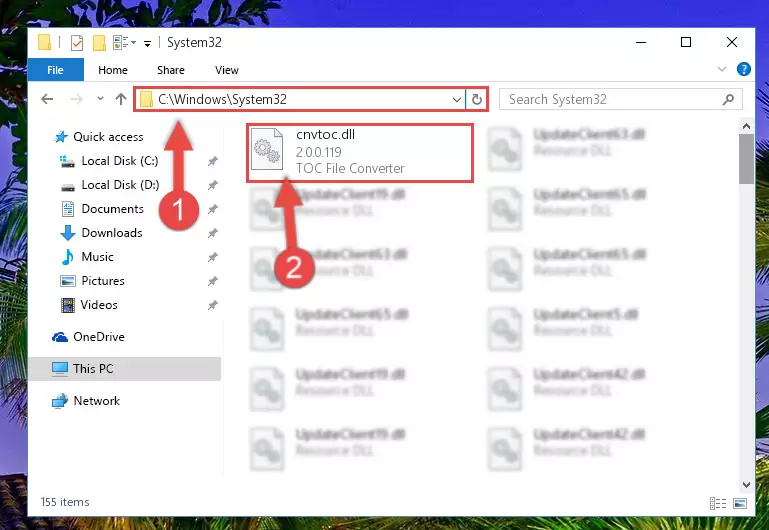Click the pin icon beside Documents
This screenshot has width=769, height=530.
click(212, 209)
